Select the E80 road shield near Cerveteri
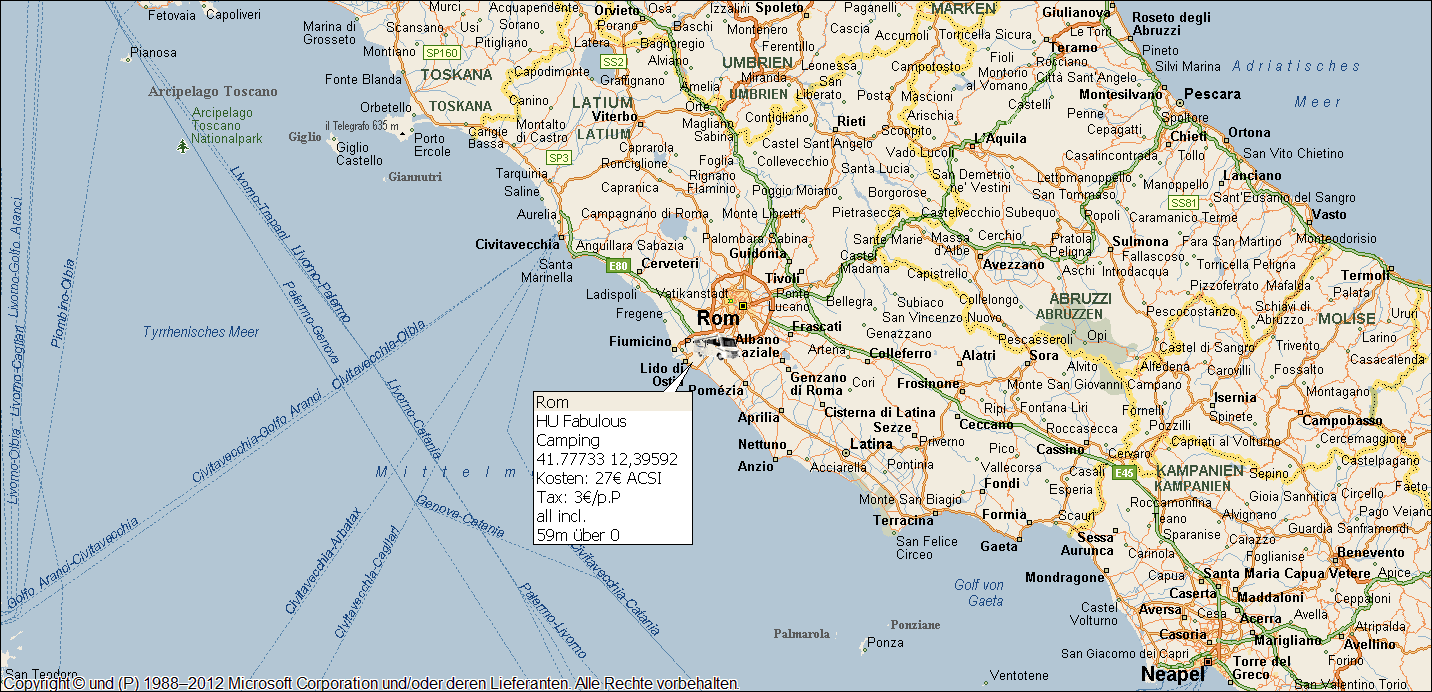Image resolution: width=1432 pixels, height=692 pixels. [617, 265]
